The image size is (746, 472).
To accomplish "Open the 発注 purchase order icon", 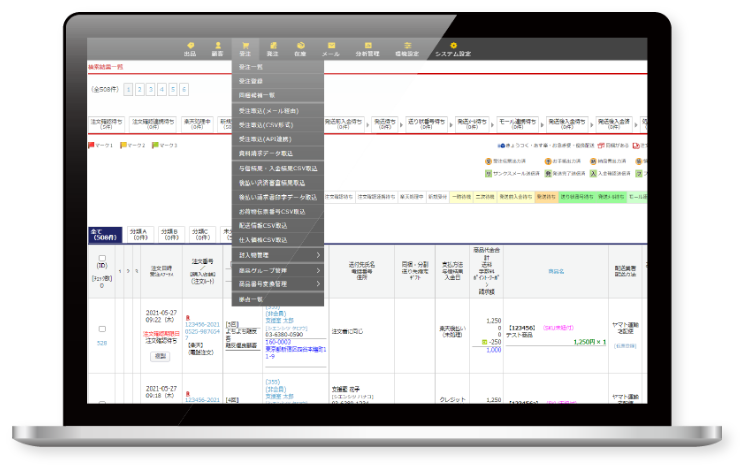I will 273,49.
